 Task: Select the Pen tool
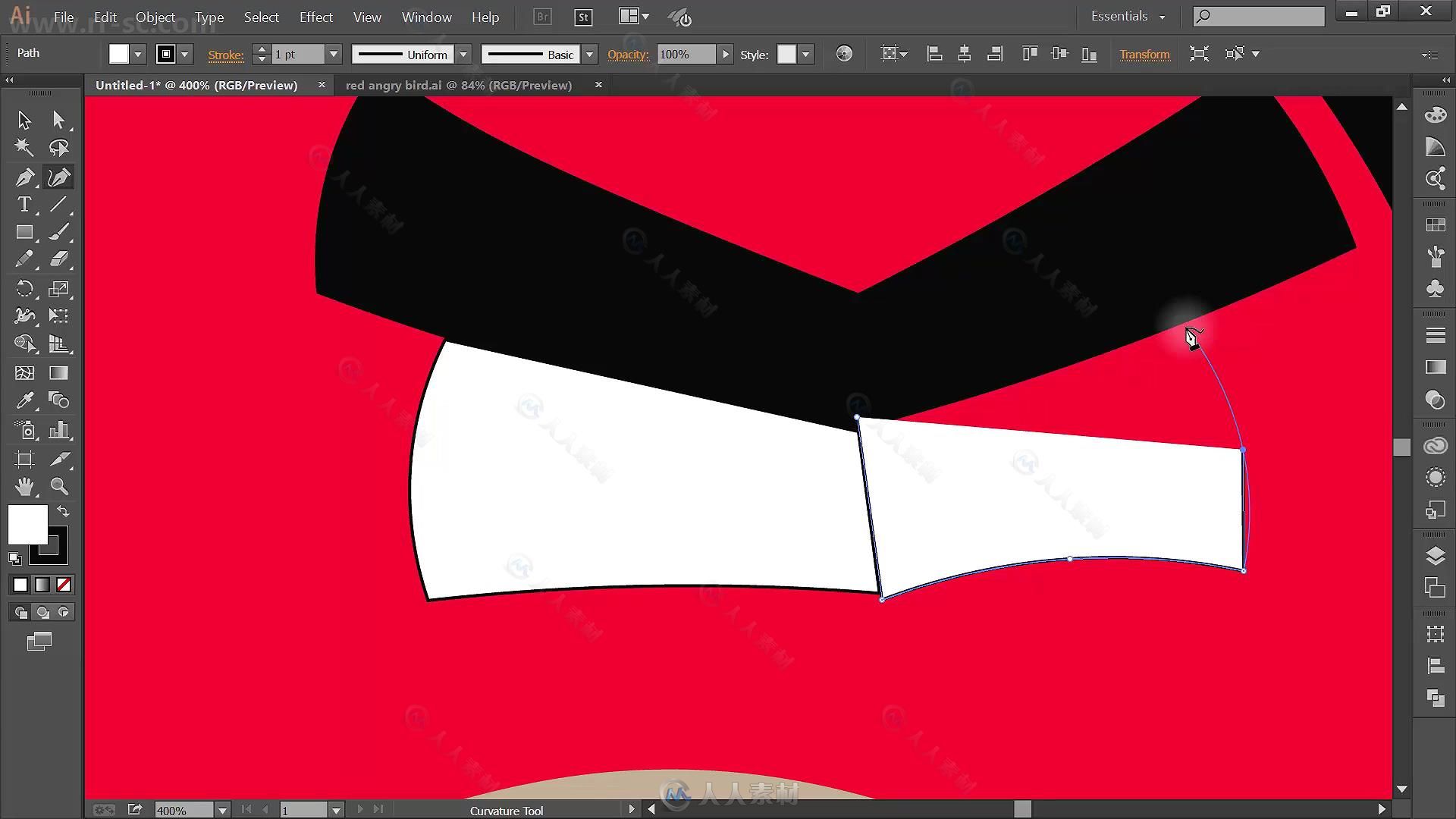24,177
